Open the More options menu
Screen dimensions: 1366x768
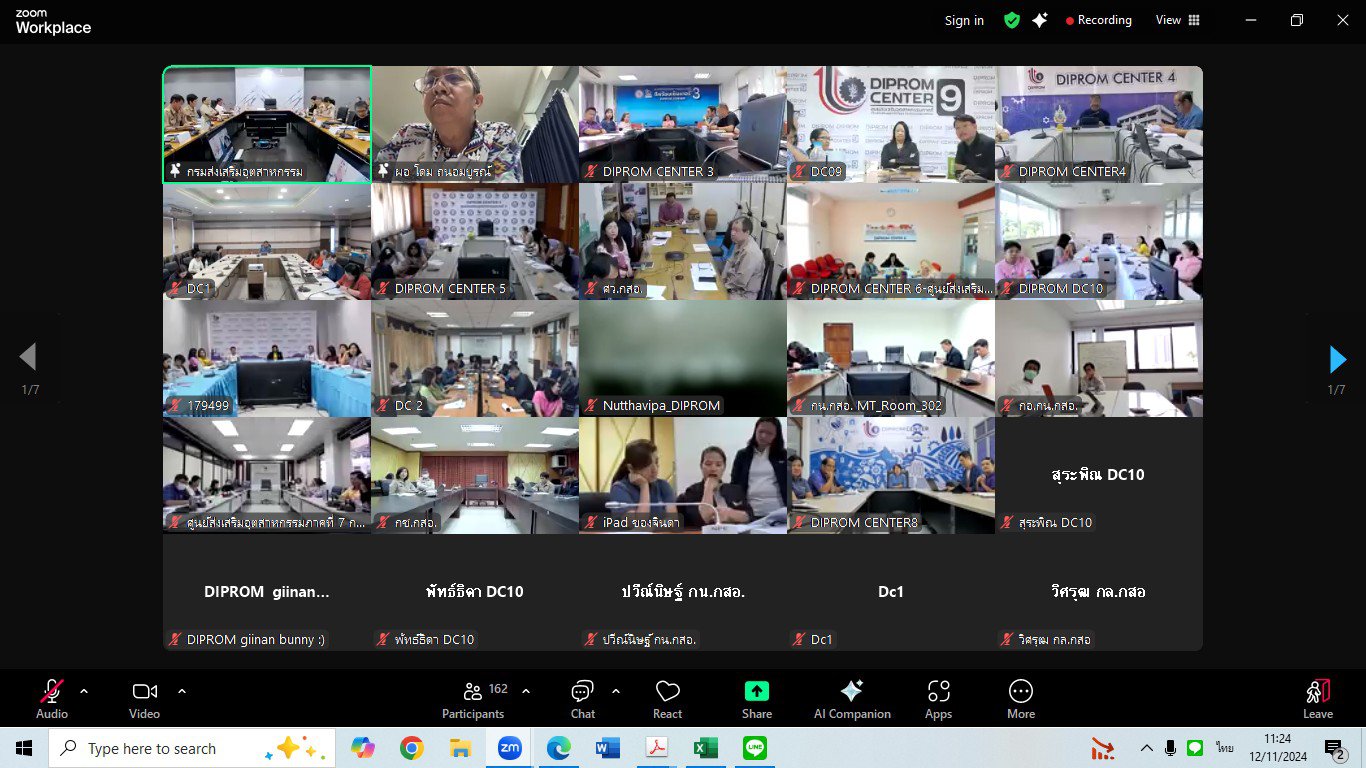point(1021,699)
